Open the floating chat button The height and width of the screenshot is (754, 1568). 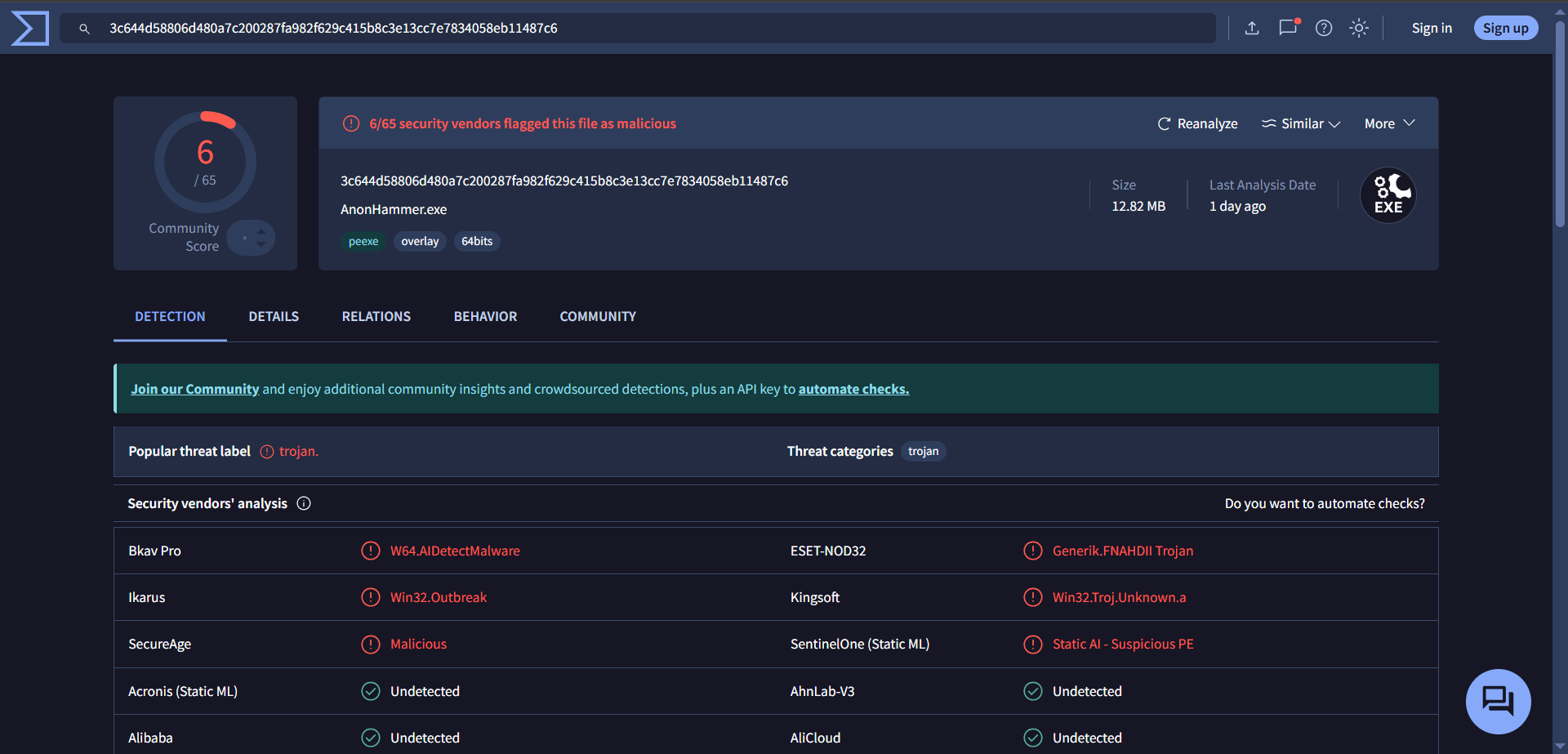tap(1499, 702)
